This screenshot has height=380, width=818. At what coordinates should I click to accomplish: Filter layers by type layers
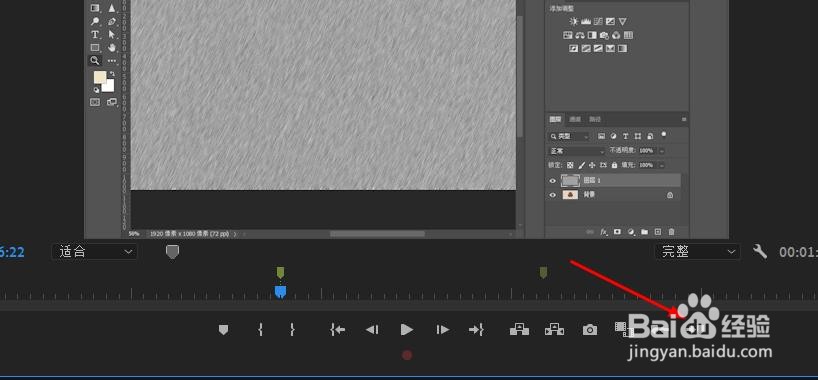point(625,136)
